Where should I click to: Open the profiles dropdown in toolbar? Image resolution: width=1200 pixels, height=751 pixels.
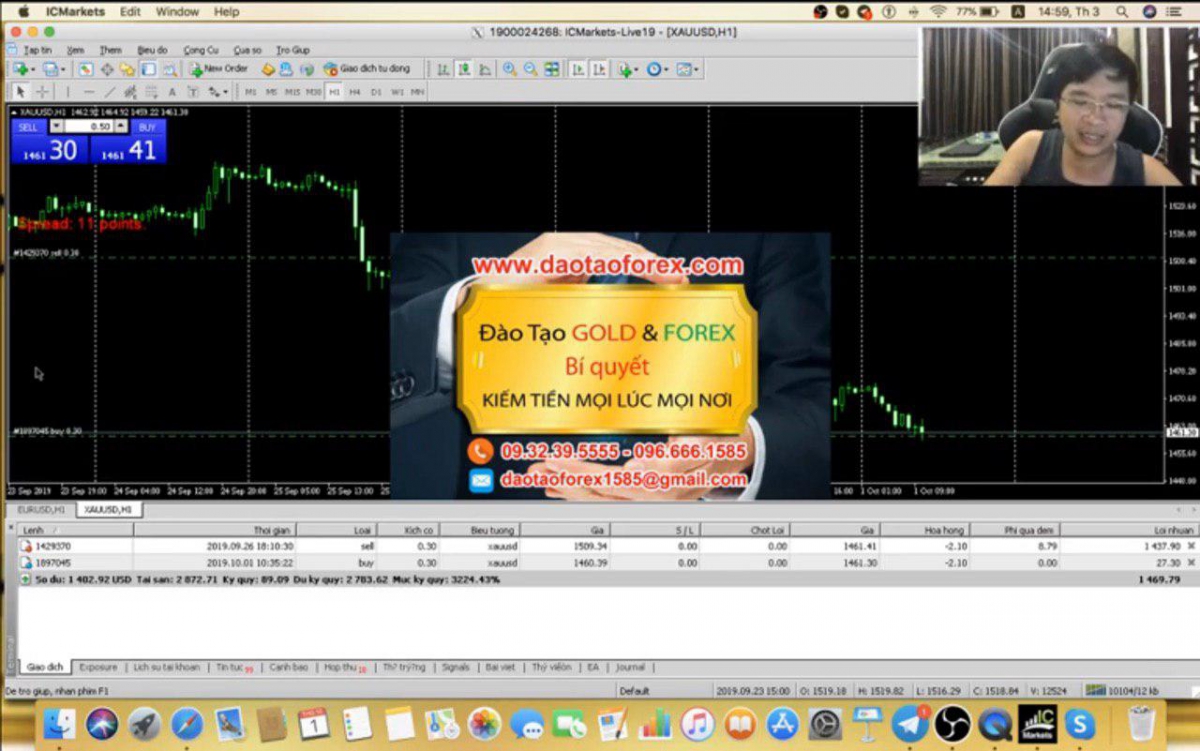pos(54,69)
